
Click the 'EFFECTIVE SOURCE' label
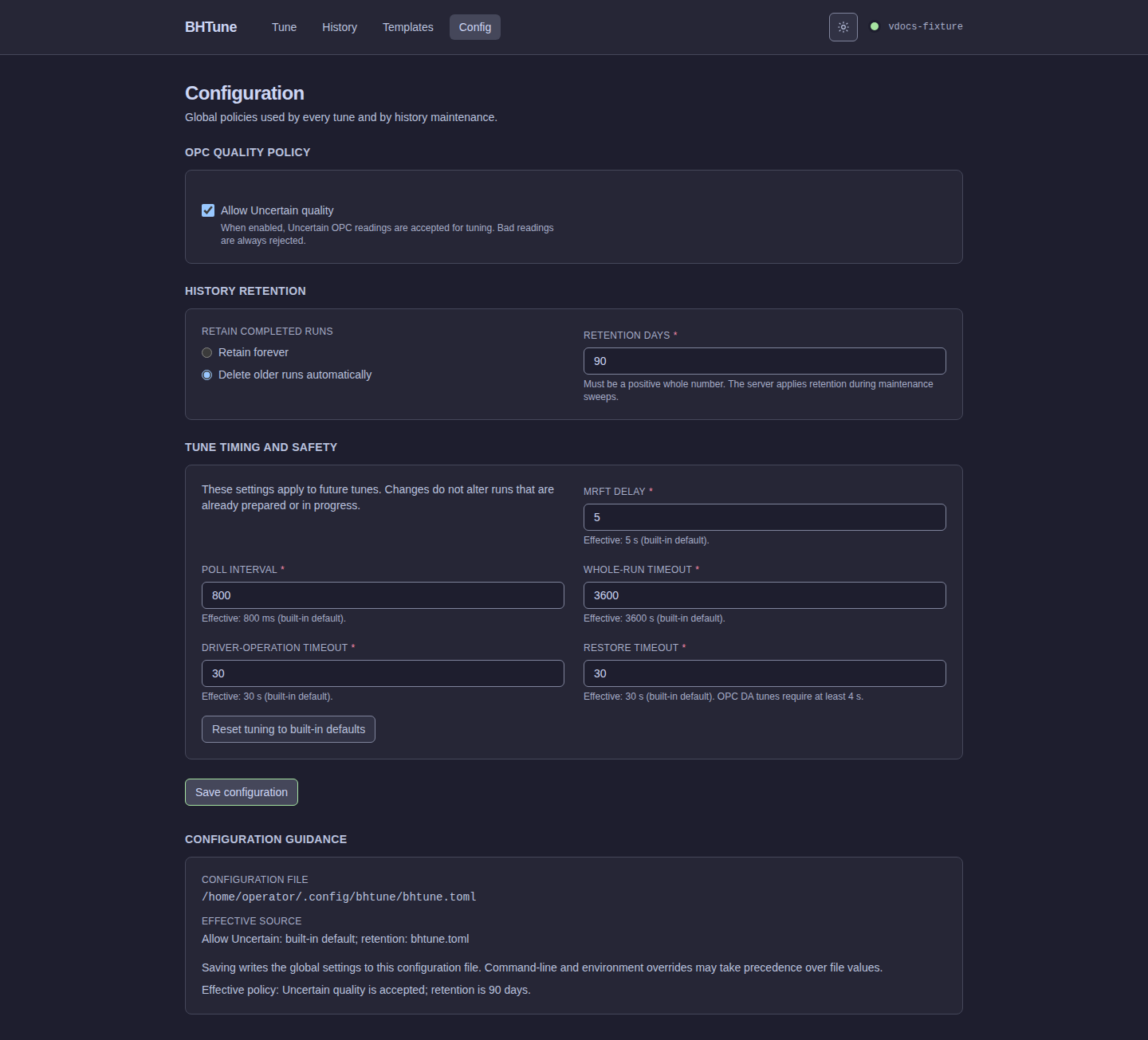pos(252,921)
